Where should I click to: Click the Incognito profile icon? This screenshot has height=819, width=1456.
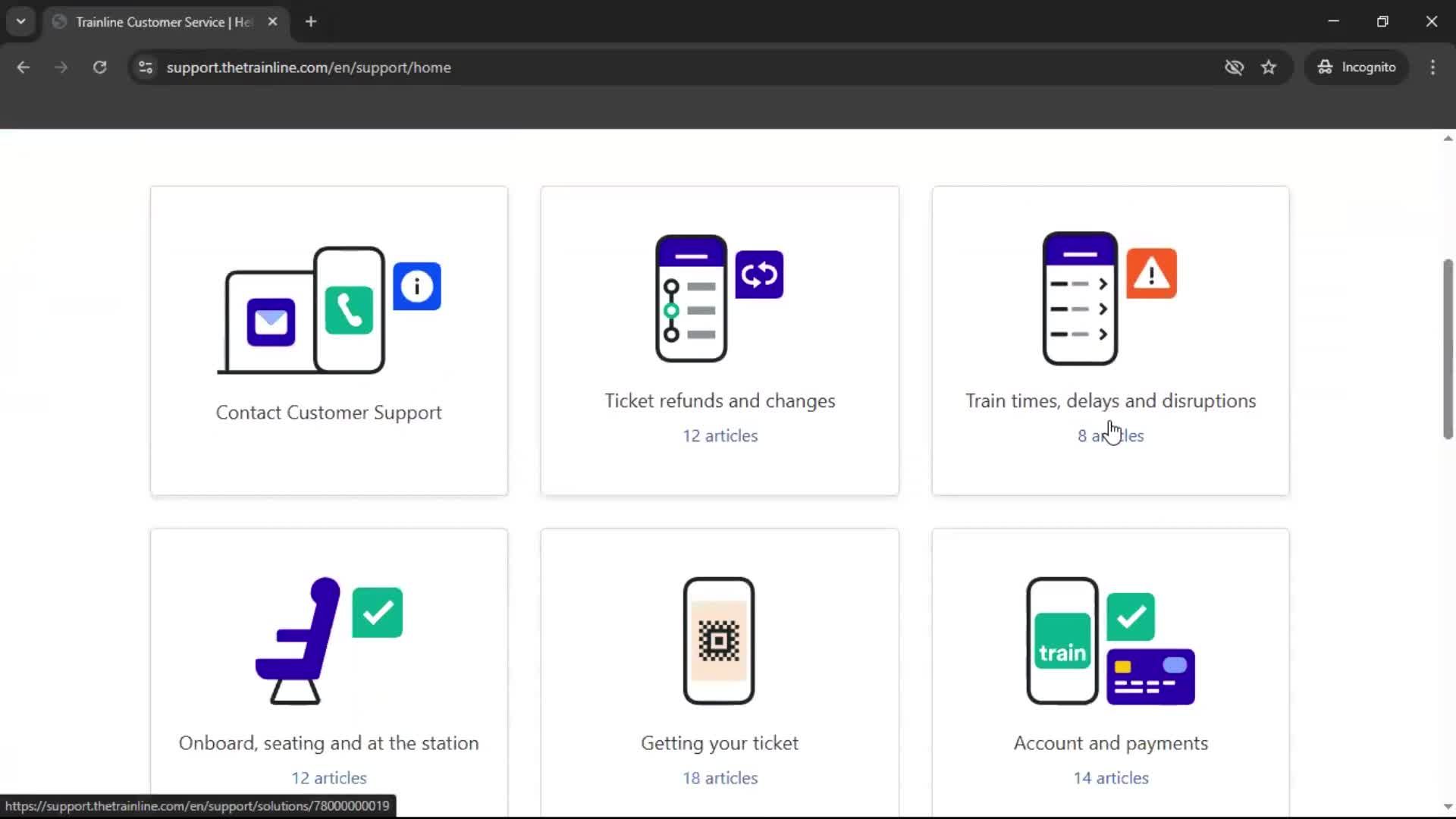pos(1324,67)
